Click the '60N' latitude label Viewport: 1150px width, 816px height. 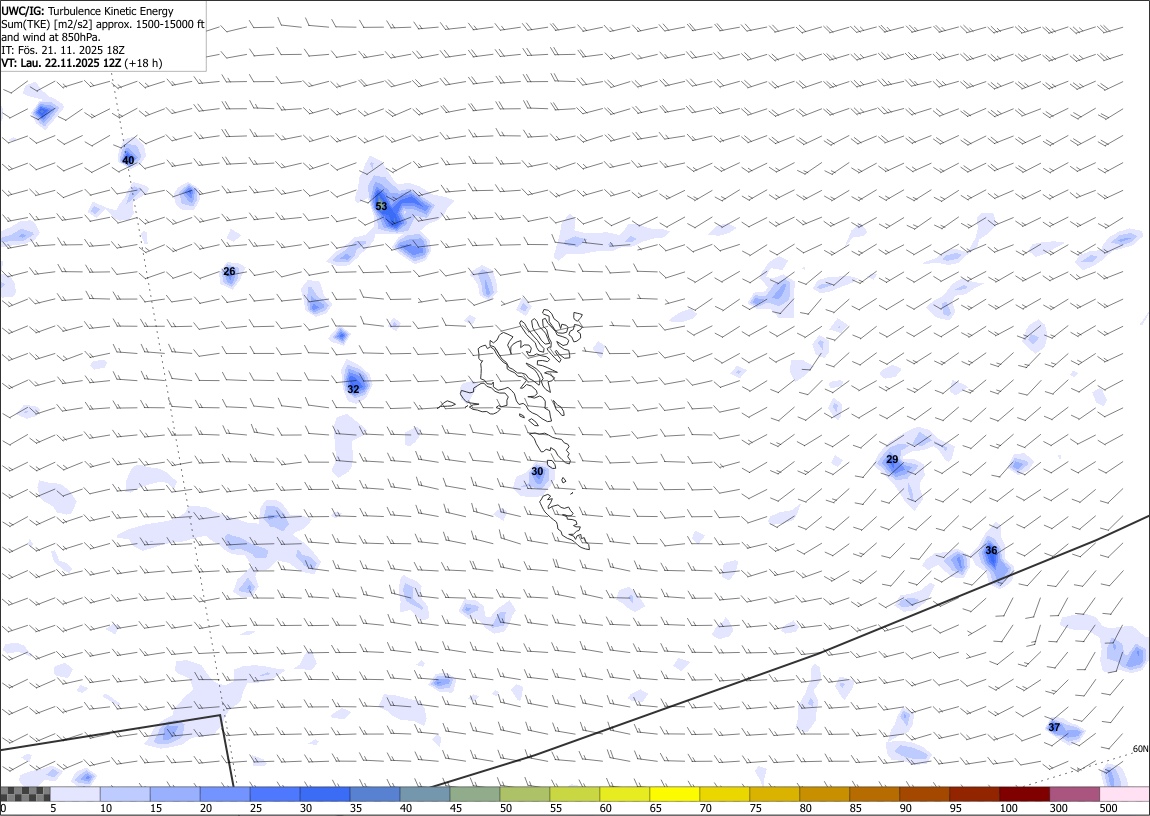1140,749
